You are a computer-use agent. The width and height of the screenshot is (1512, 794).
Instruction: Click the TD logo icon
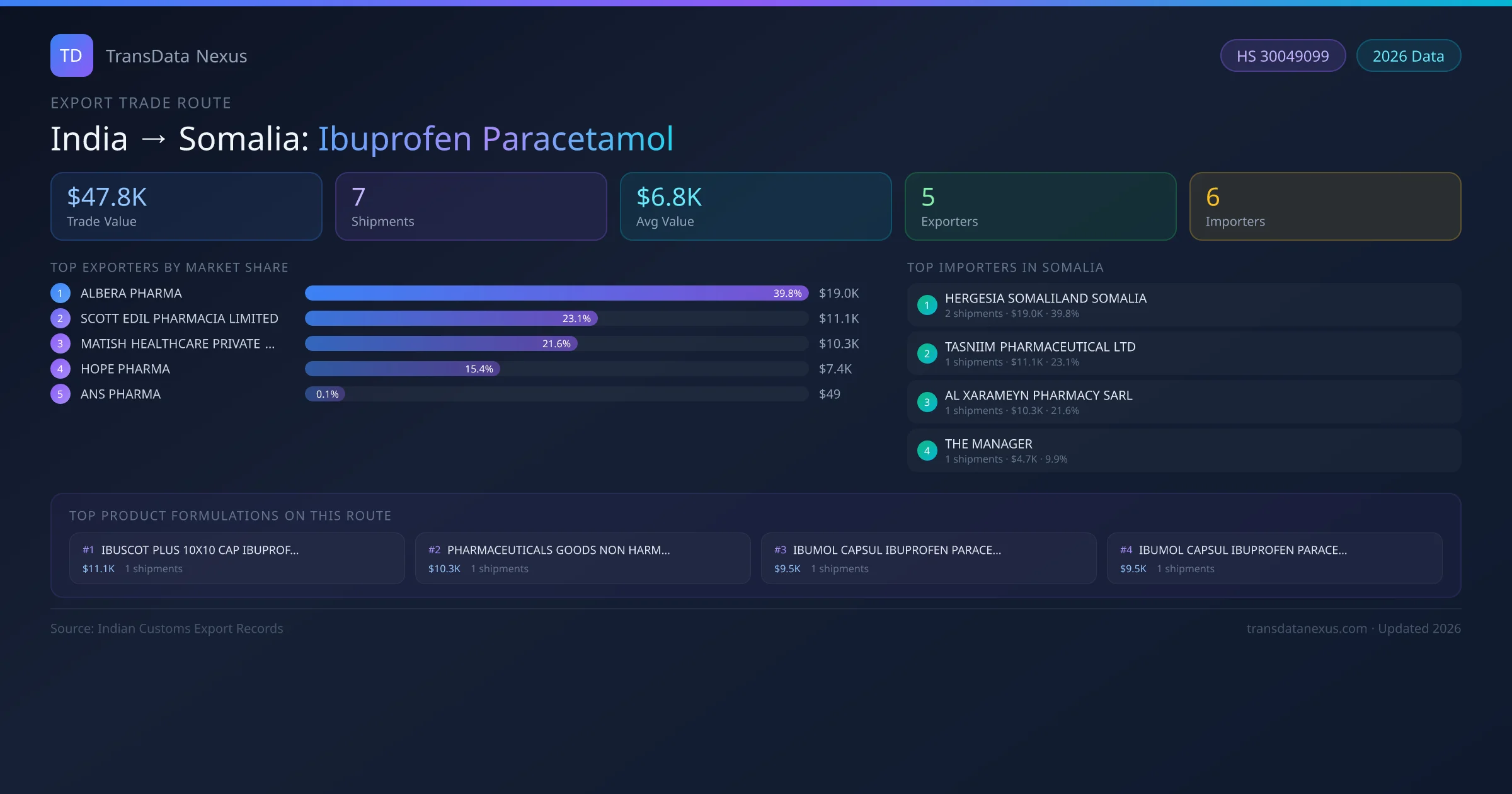point(71,55)
